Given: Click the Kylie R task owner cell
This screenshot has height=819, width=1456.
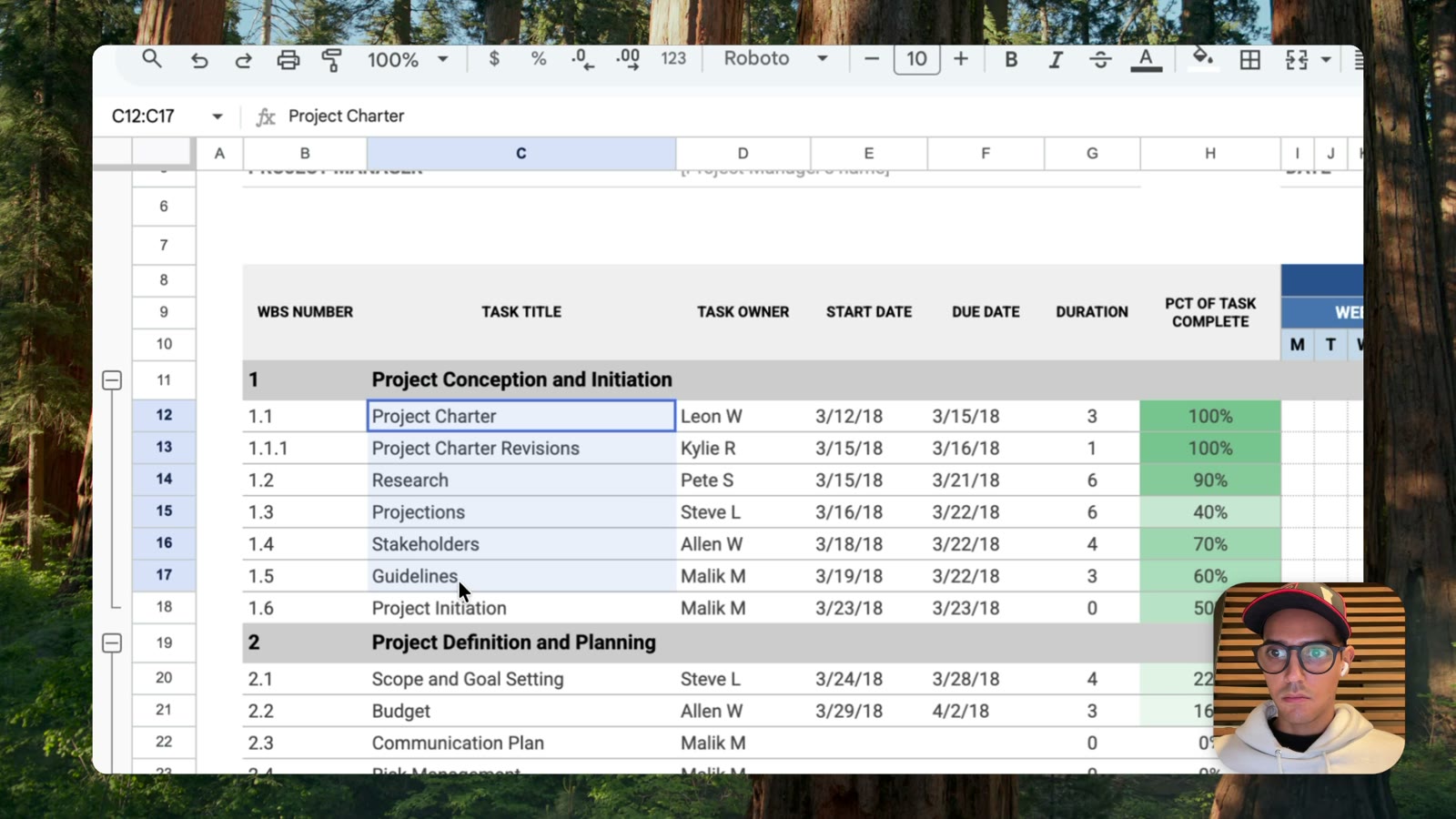Looking at the screenshot, I should coord(743,449).
